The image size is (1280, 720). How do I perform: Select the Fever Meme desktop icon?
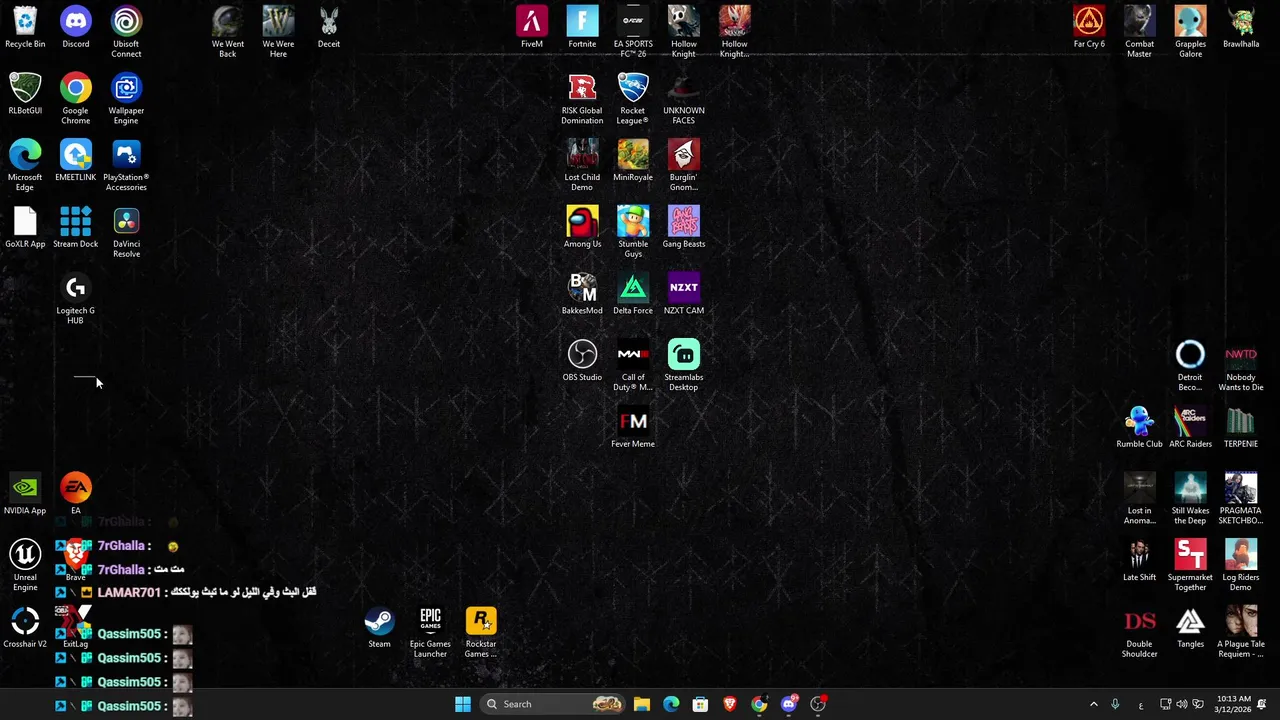tap(633, 428)
